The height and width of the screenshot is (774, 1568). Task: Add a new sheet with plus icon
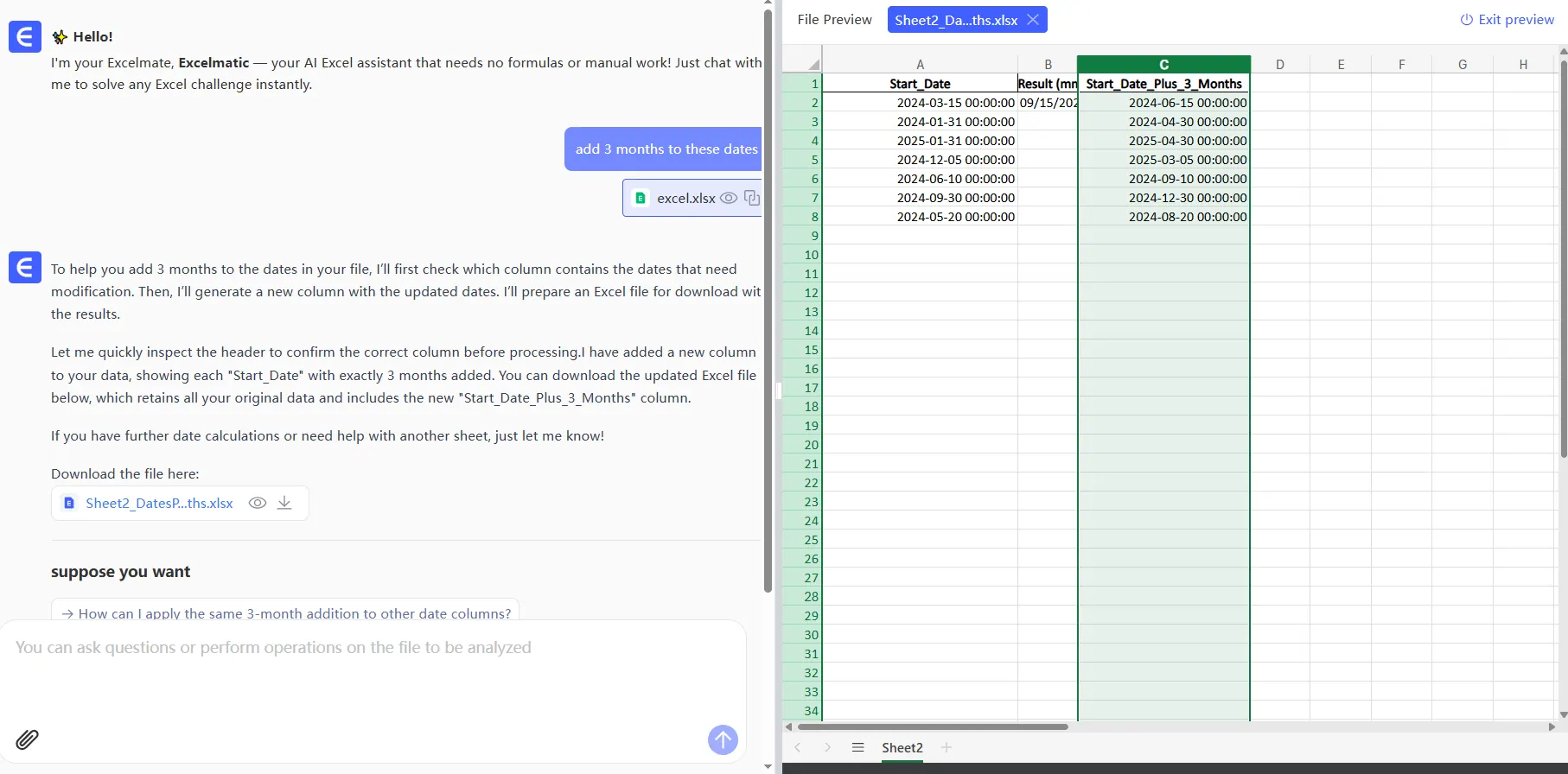pyautogui.click(x=947, y=747)
